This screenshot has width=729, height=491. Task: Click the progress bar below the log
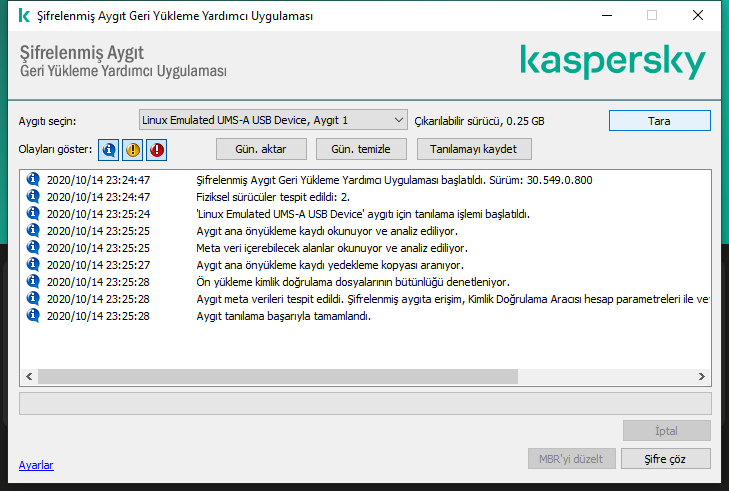click(365, 403)
